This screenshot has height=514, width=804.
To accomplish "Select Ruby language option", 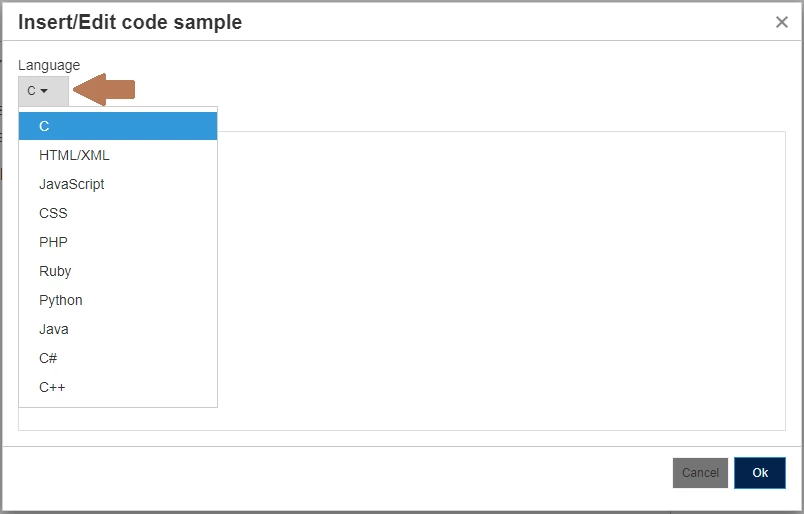I will click(x=118, y=271).
